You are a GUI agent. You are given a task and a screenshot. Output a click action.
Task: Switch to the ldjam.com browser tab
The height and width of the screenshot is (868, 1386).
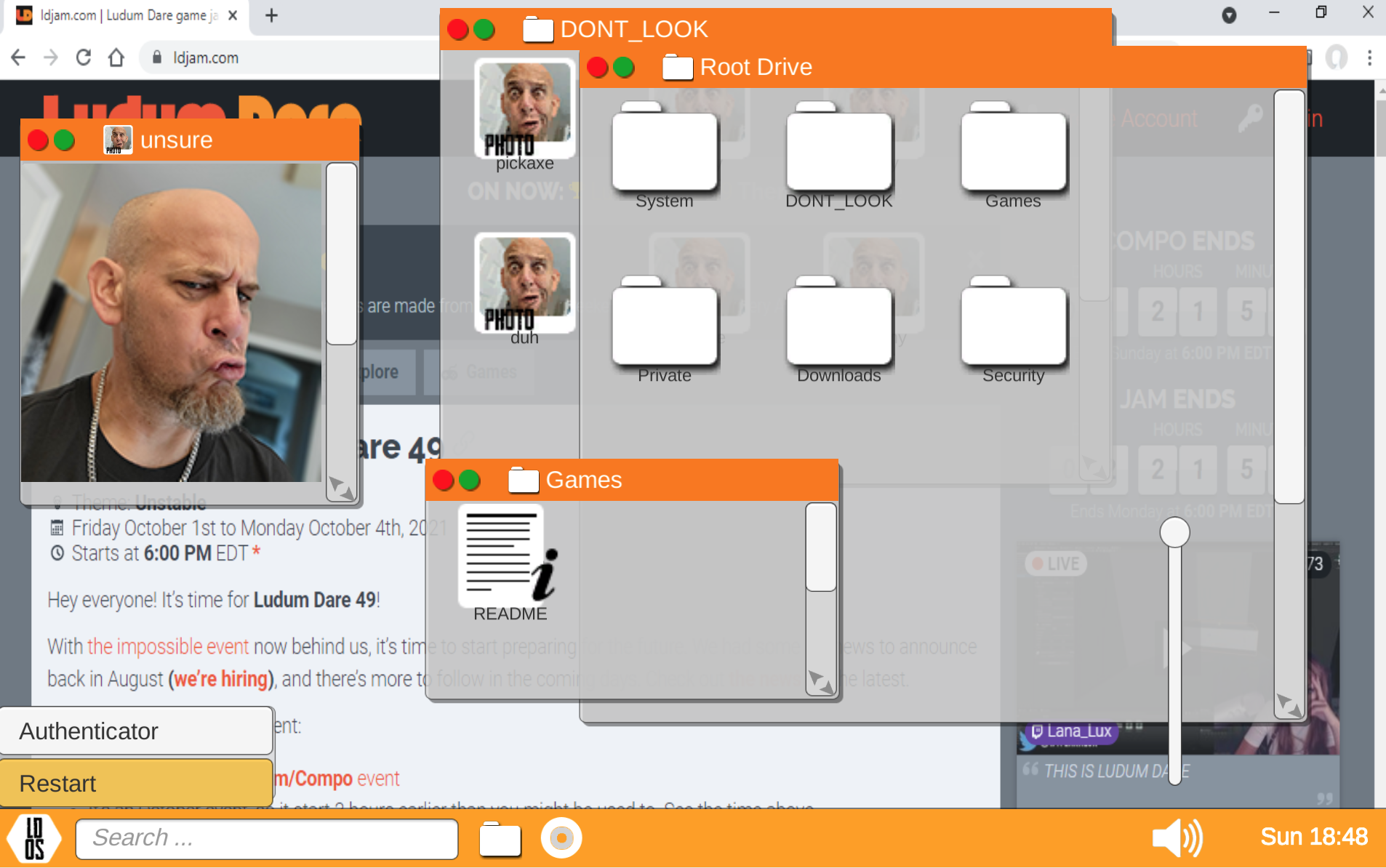(x=127, y=15)
